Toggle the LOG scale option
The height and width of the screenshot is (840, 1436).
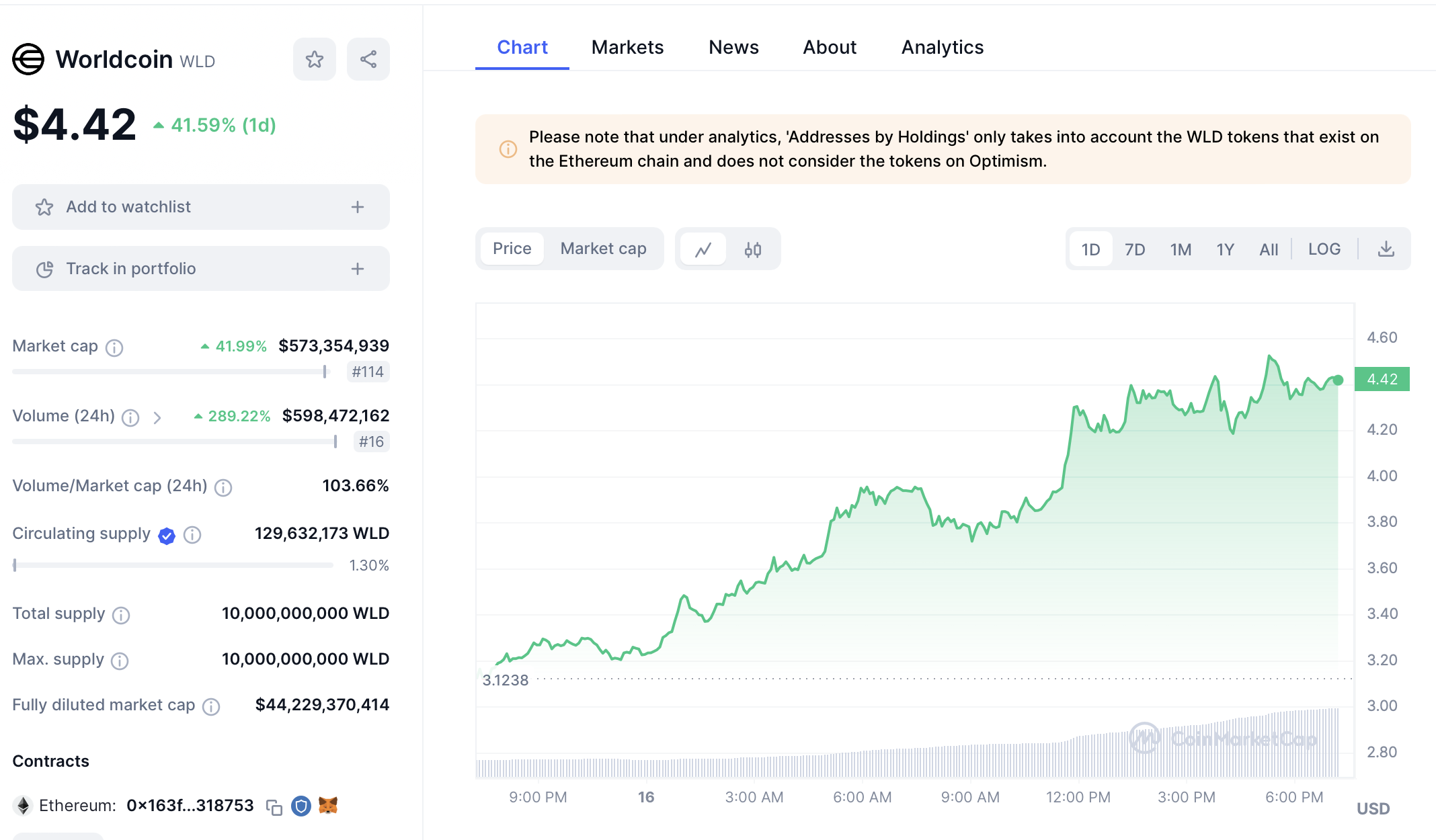(1324, 249)
